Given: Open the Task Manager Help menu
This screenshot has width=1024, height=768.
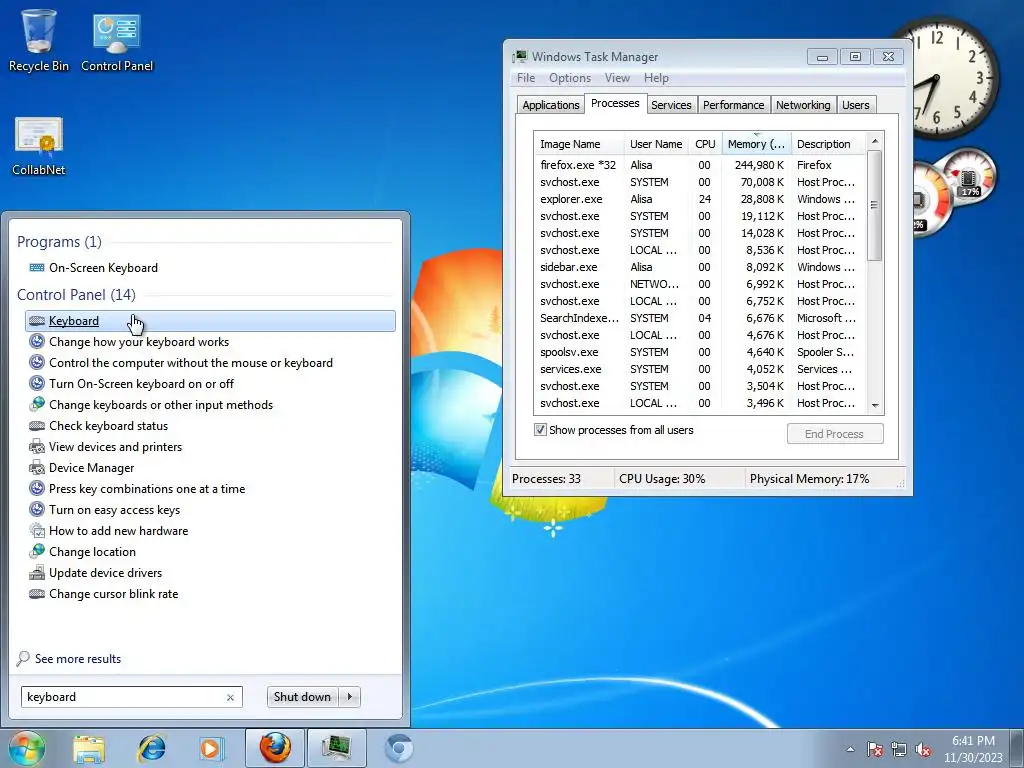Looking at the screenshot, I should point(656,78).
